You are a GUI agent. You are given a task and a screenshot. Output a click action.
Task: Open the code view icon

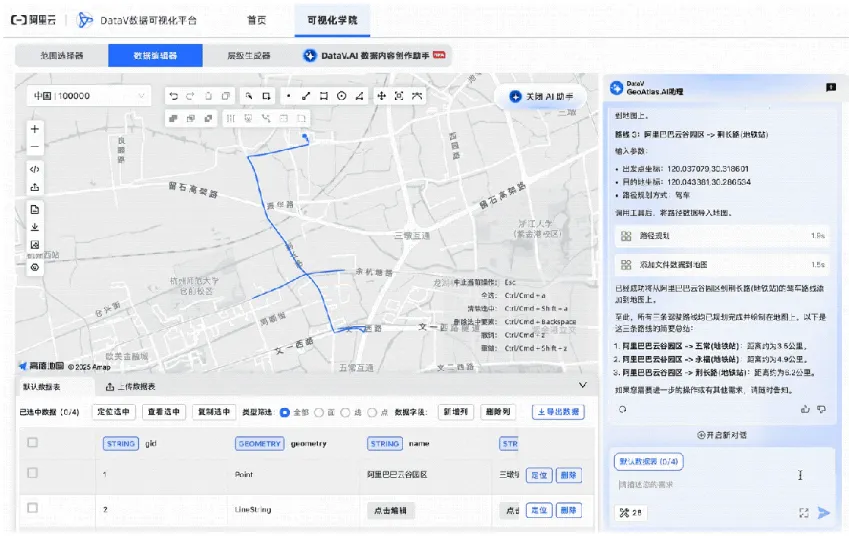[35, 169]
